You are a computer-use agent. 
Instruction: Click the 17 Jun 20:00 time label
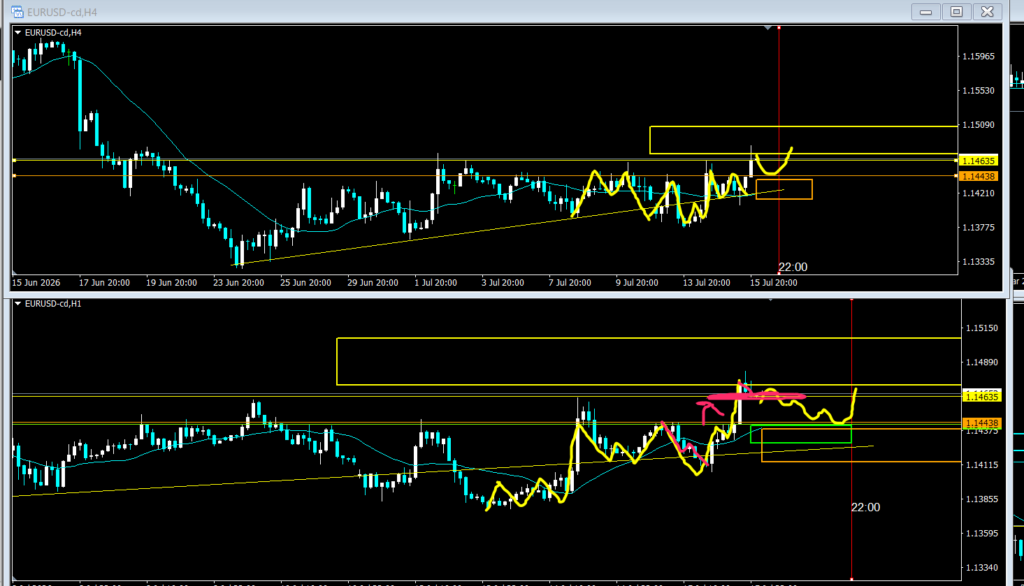[x=104, y=283]
